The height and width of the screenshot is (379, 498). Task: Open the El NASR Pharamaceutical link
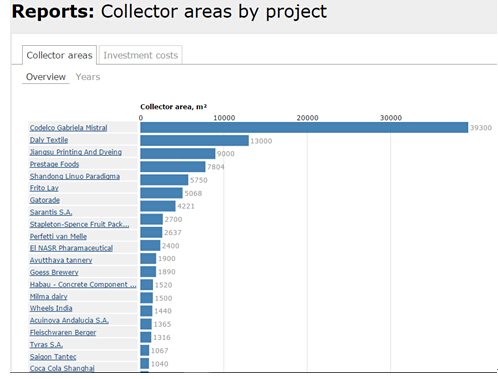71,248
